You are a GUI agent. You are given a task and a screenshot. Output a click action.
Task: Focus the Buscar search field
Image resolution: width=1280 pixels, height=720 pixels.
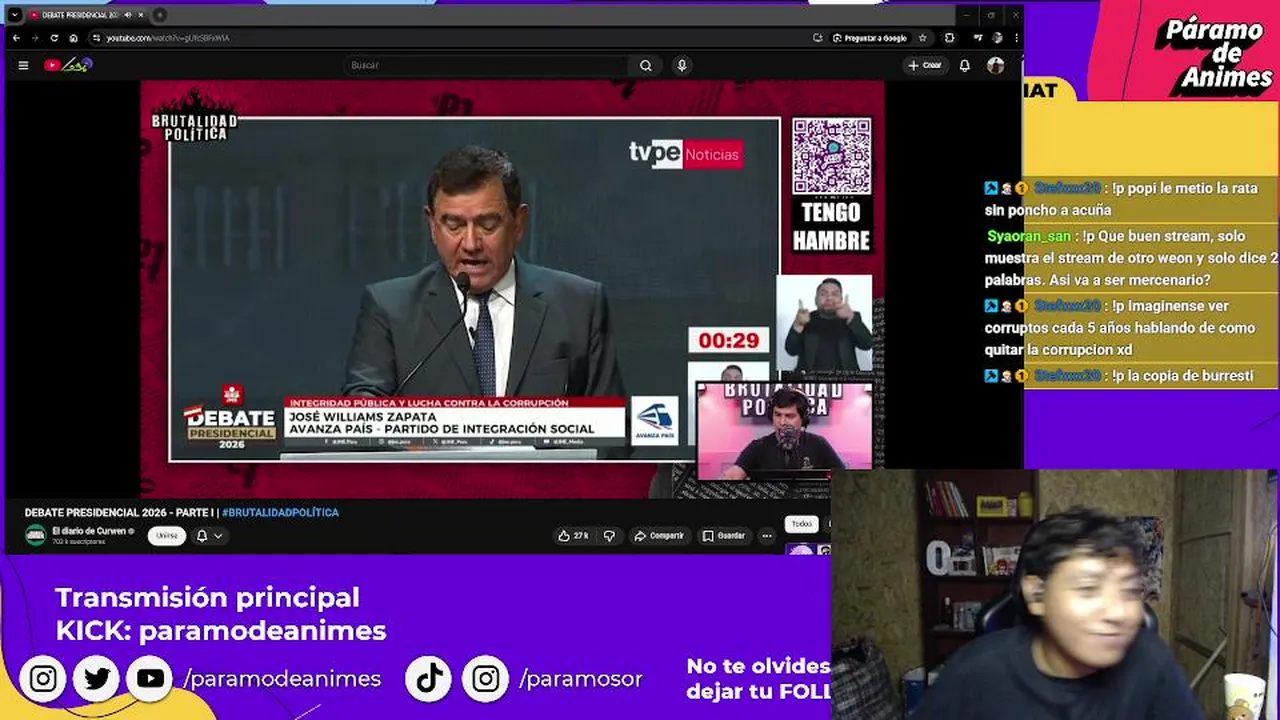pos(487,65)
